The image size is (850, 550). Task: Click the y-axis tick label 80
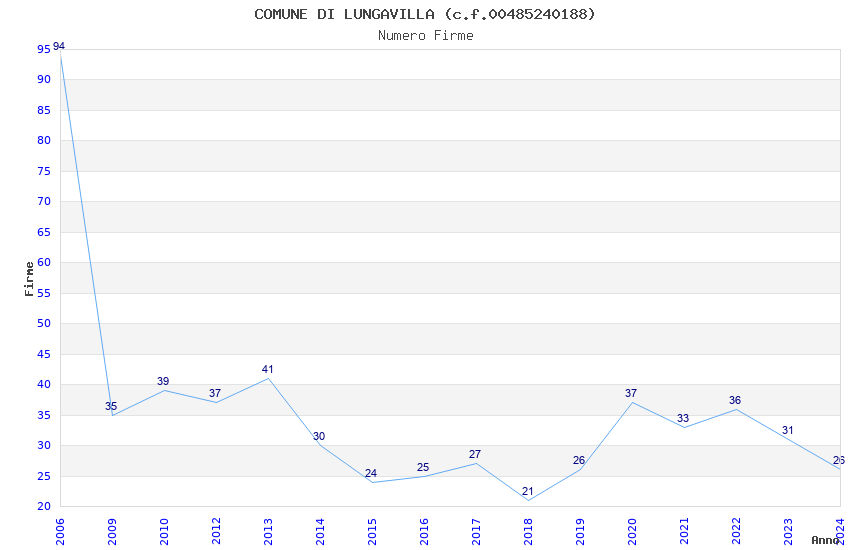point(44,140)
